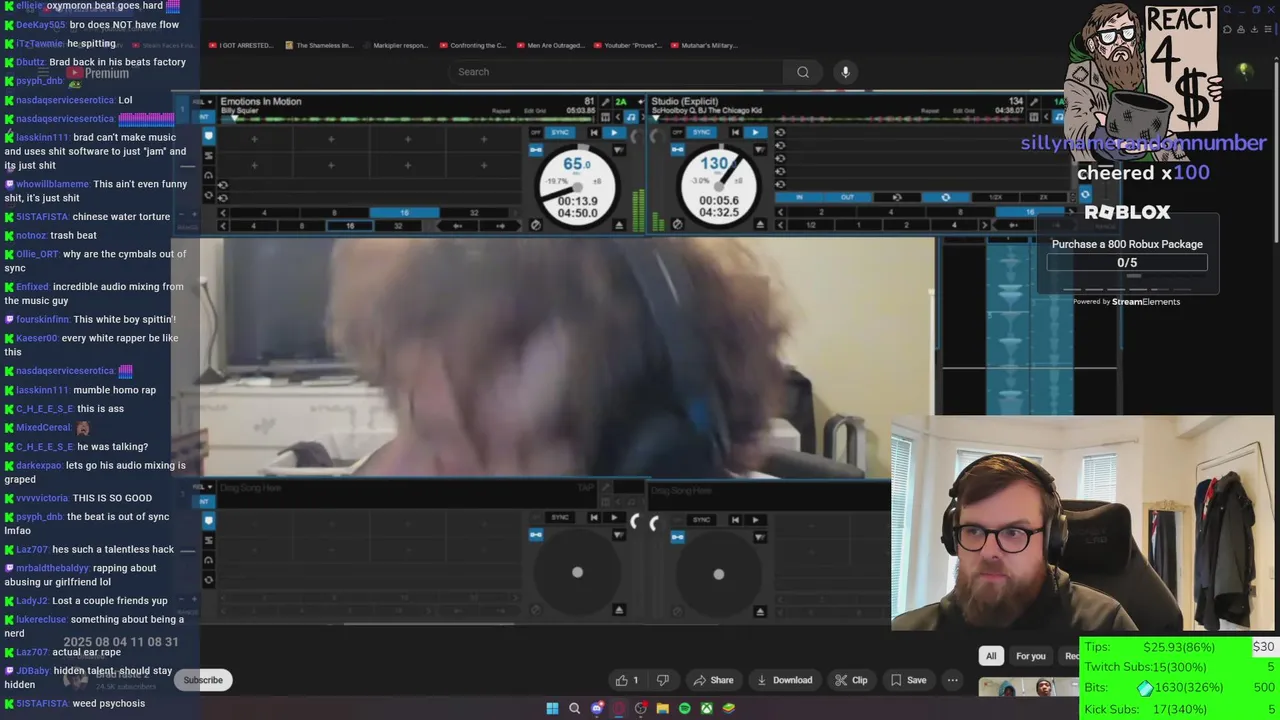Viewport: 1280px width, 720px height.
Task: Toggle SYNC on the right deck
Action: tap(701, 133)
